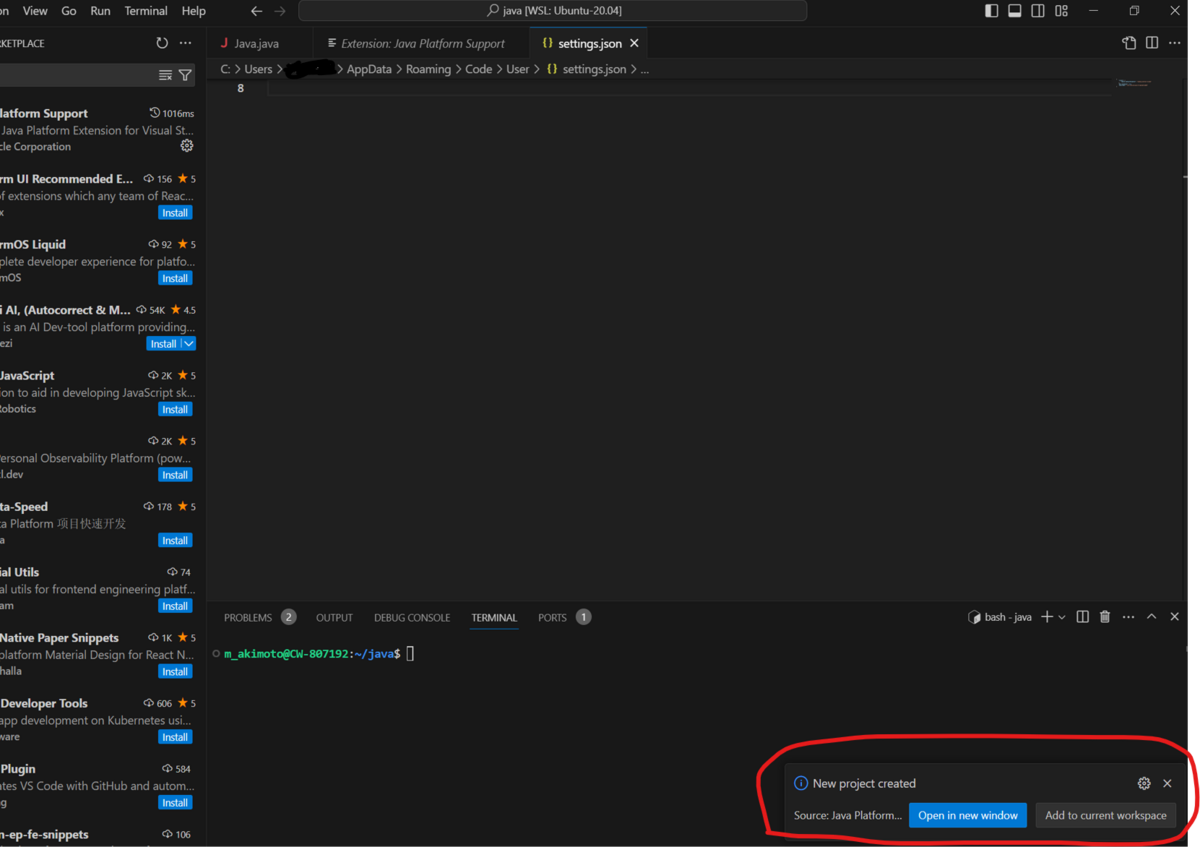Install the UI Recommended extension pack
This screenshot has height=847, width=1200.
click(x=175, y=213)
